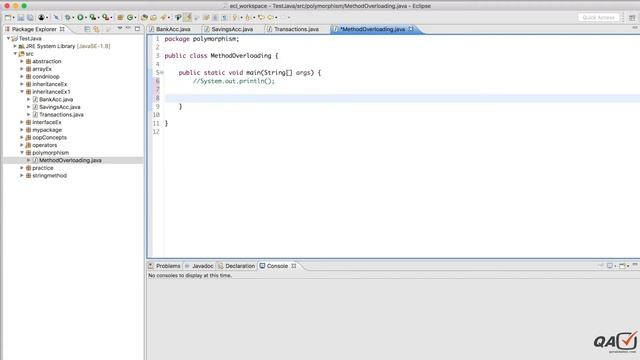Select MethodOverloading.java in Package Explorer
The height and width of the screenshot is (360, 640).
pyautogui.click(x=70, y=160)
